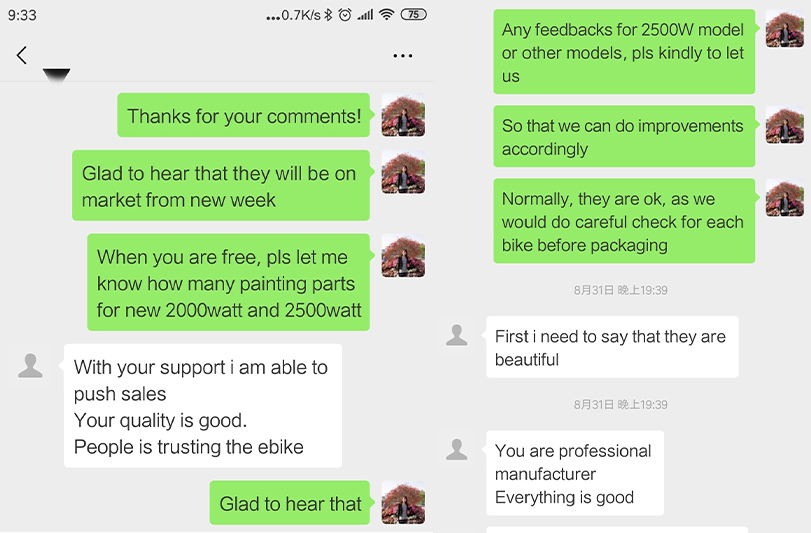The width and height of the screenshot is (811, 533).
Task: Tap gray contact avatar beside "With your support" message
Action: pos(30,366)
